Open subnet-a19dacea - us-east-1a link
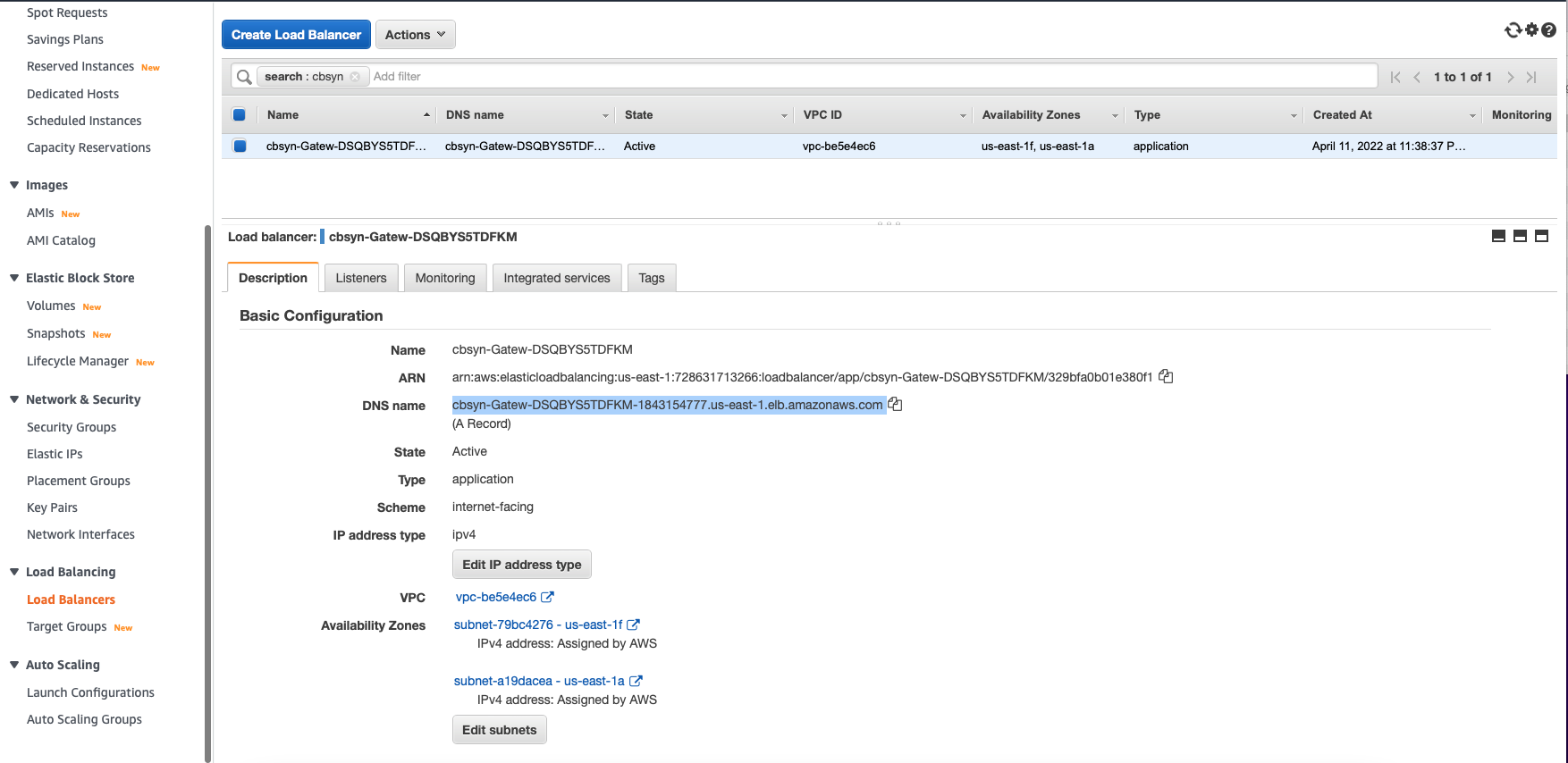Image resolution: width=1568 pixels, height=763 pixels. click(539, 681)
